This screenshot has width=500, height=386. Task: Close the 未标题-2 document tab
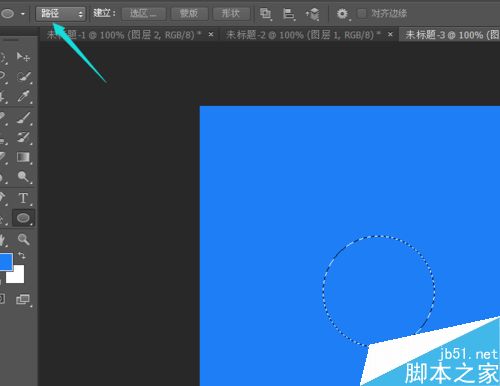coord(390,34)
